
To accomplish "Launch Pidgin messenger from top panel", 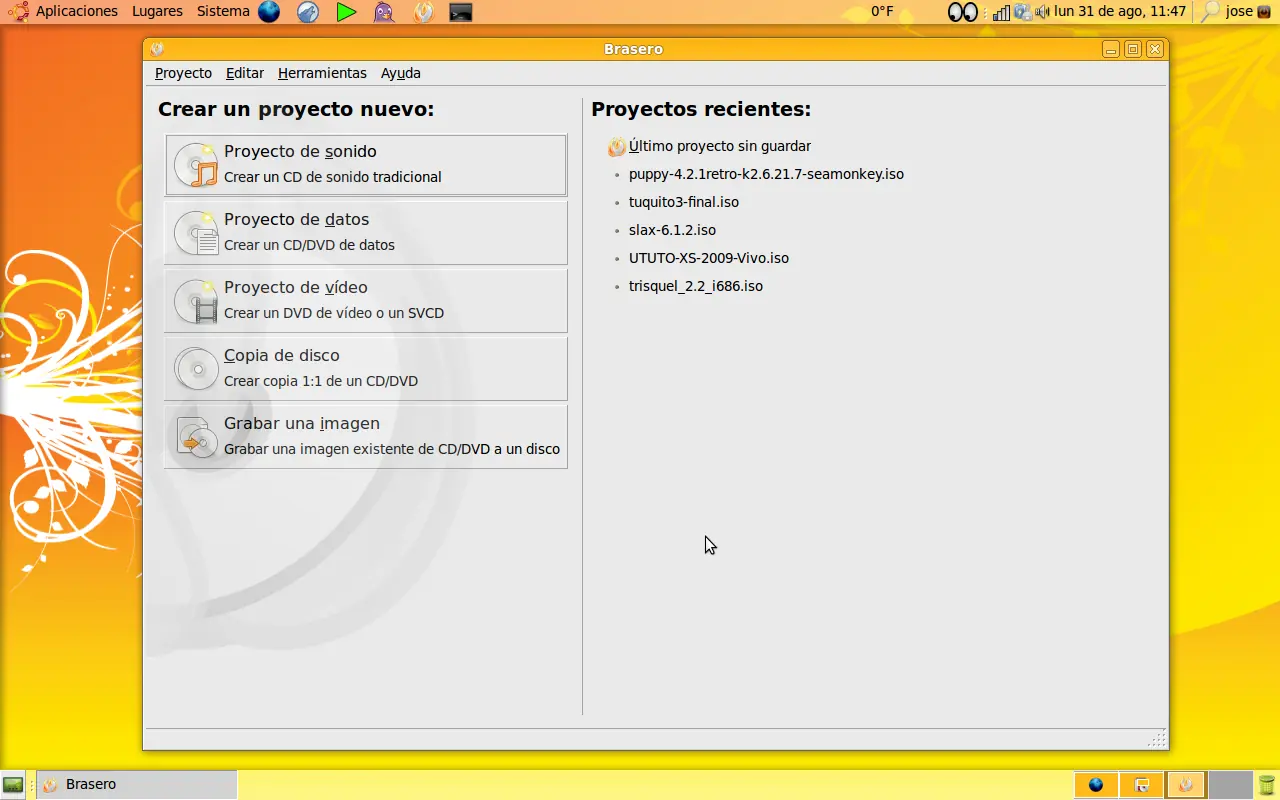I will (384, 12).
